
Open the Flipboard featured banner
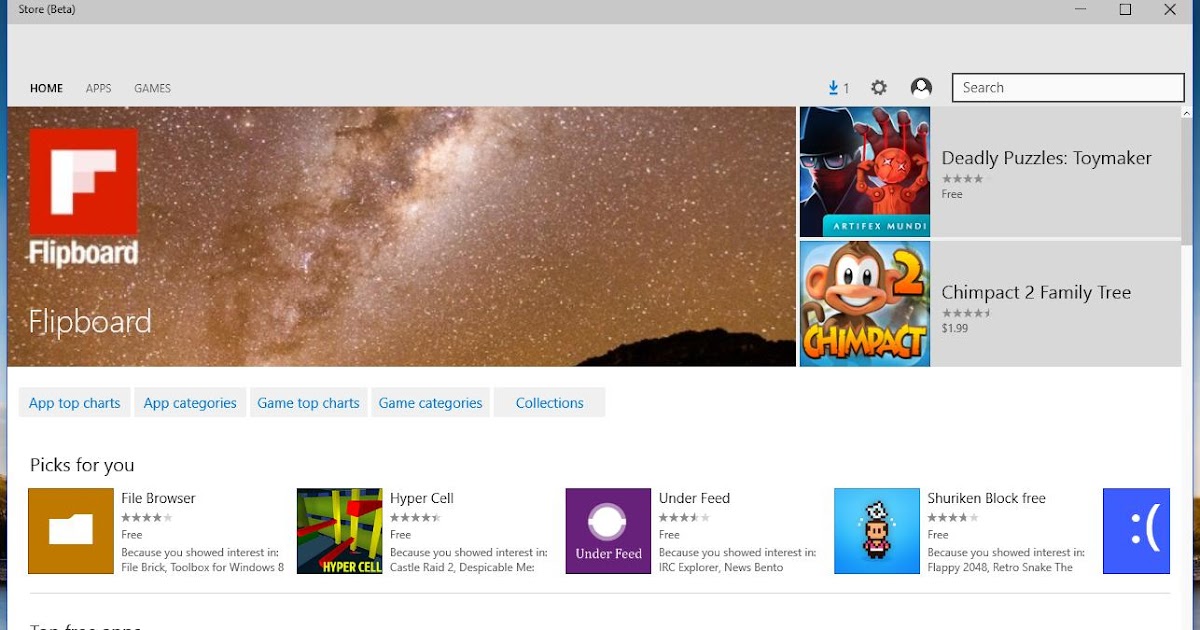pyautogui.click(x=401, y=237)
